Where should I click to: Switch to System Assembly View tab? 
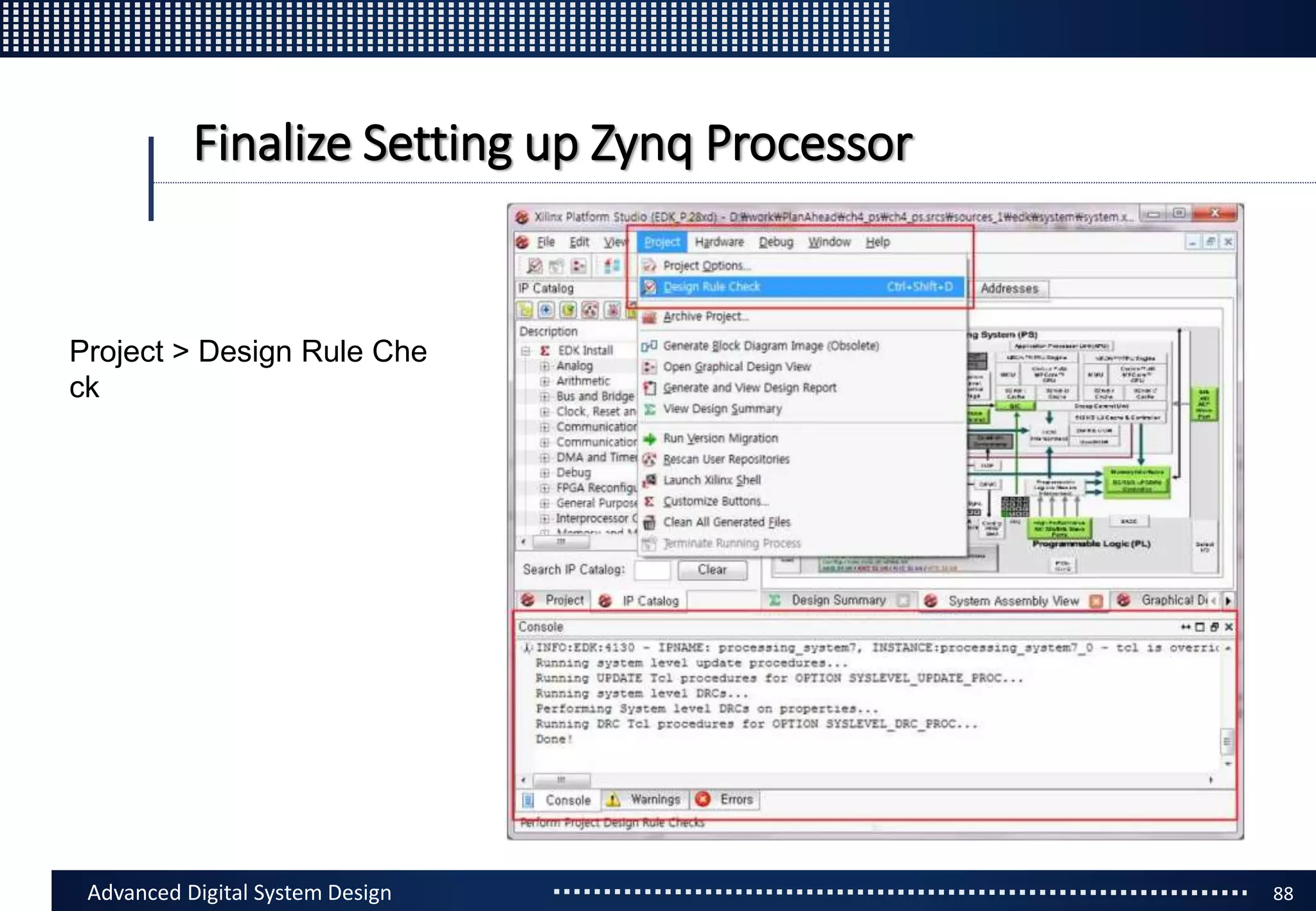click(1014, 601)
